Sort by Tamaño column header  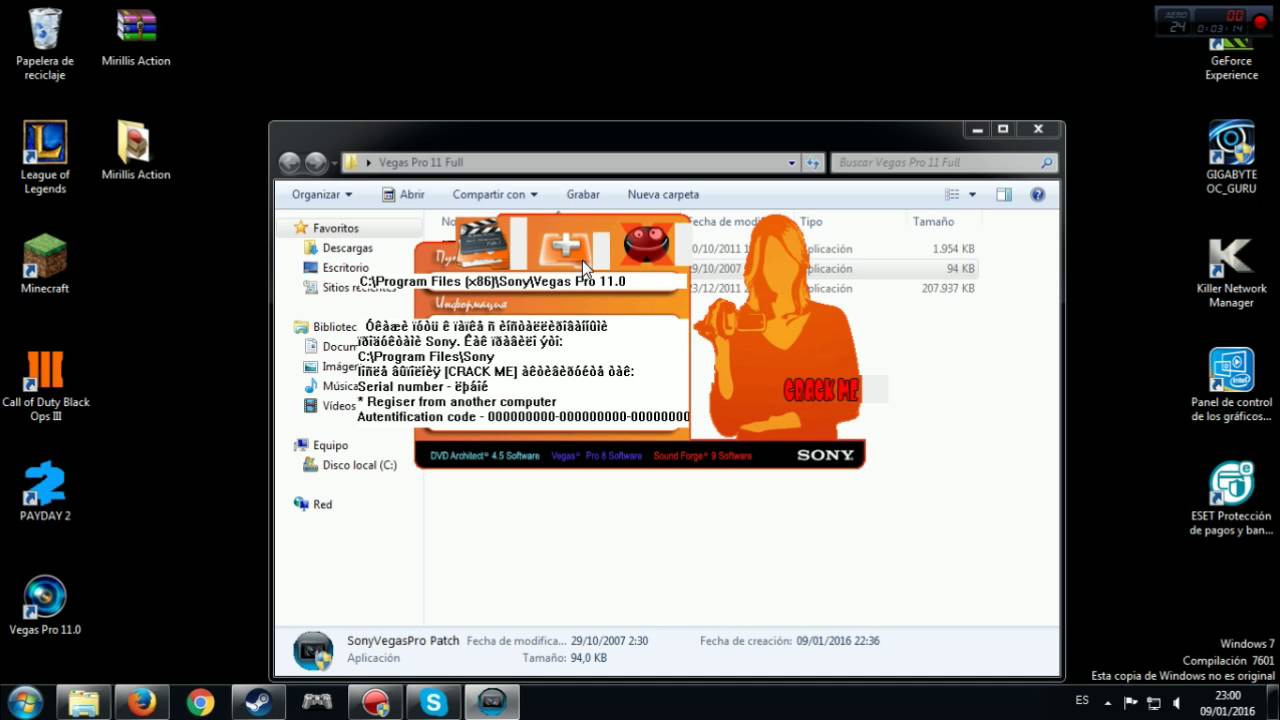pyautogui.click(x=933, y=222)
